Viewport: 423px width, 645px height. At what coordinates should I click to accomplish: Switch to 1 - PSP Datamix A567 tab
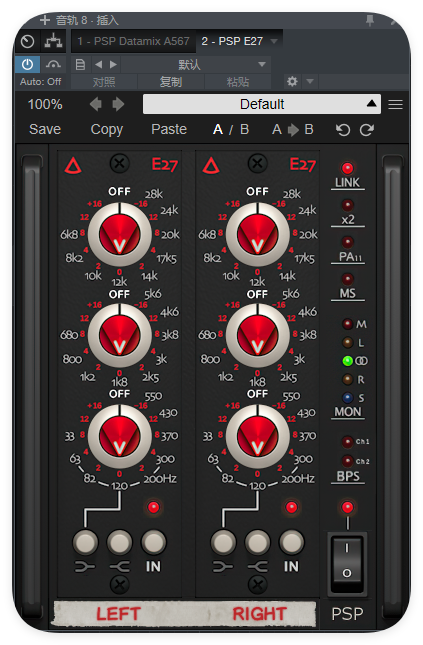133,41
